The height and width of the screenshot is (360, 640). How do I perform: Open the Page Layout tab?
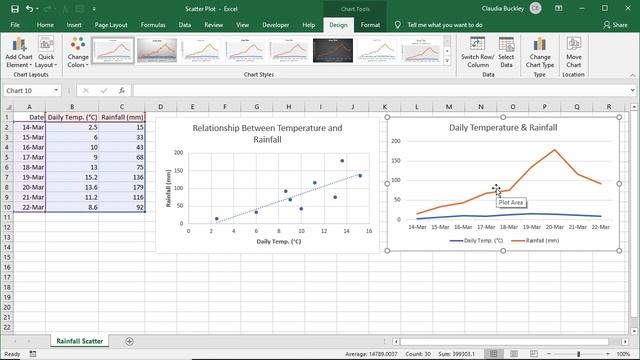[x=111, y=25]
